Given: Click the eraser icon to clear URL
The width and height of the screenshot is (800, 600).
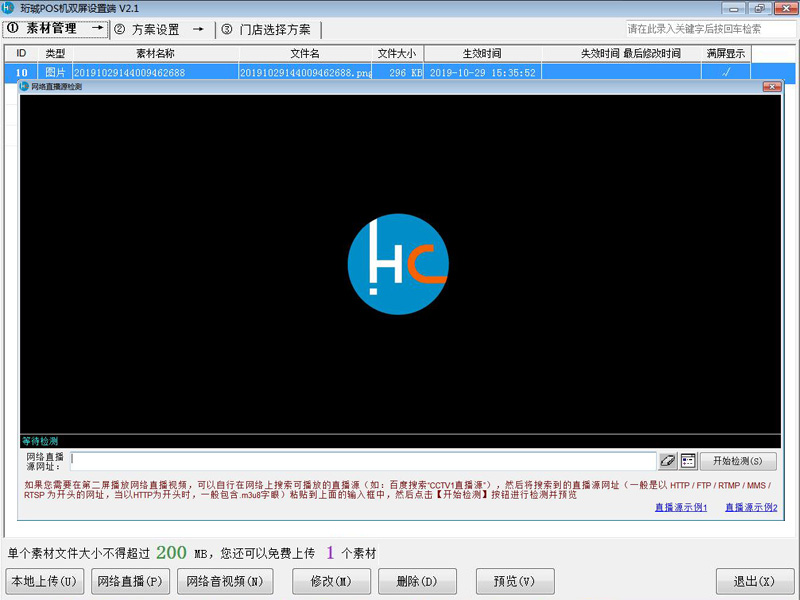Looking at the screenshot, I should tap(667, 461).
